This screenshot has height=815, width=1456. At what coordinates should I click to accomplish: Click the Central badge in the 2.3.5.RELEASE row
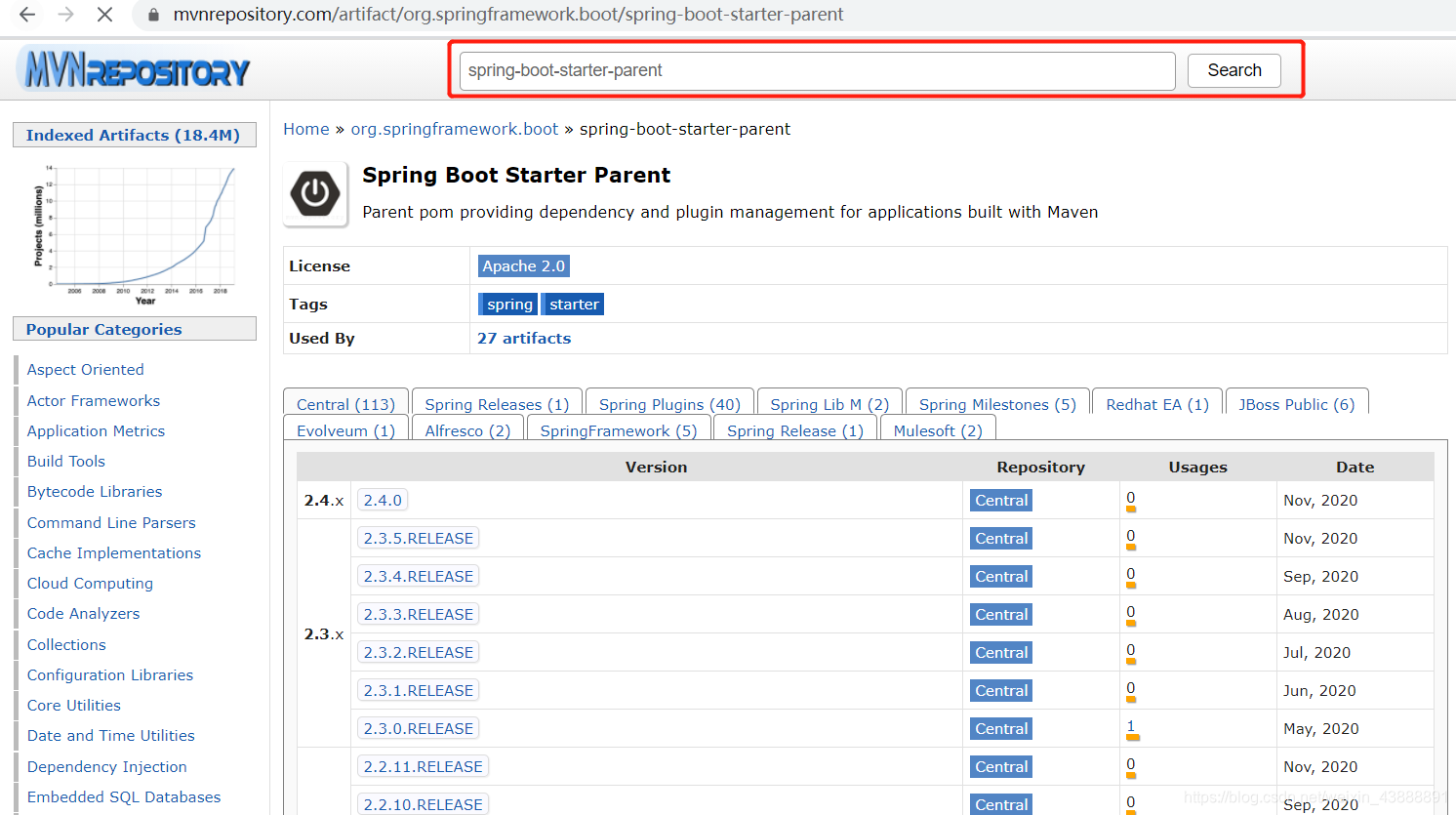(1001, 538)
